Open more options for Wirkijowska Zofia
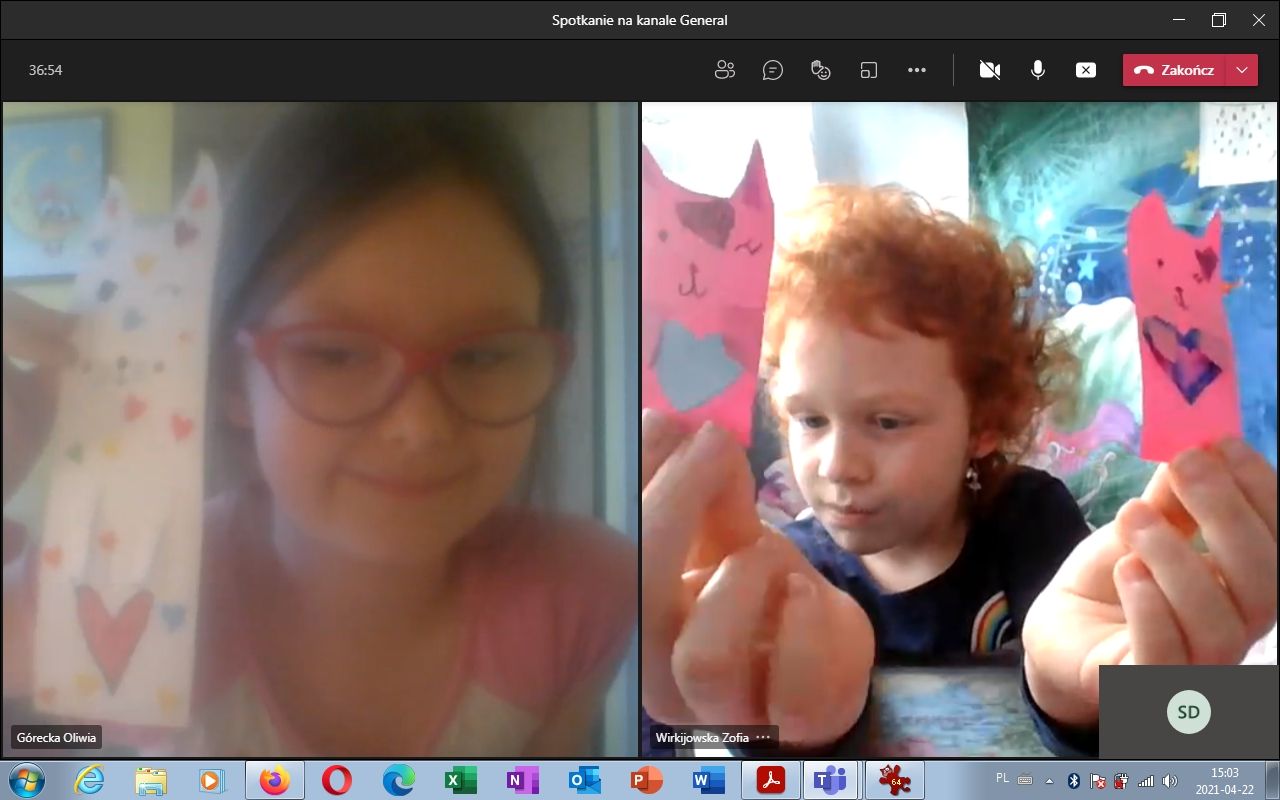This screenshot has height=800, width=1280. [x=763, y=738]
